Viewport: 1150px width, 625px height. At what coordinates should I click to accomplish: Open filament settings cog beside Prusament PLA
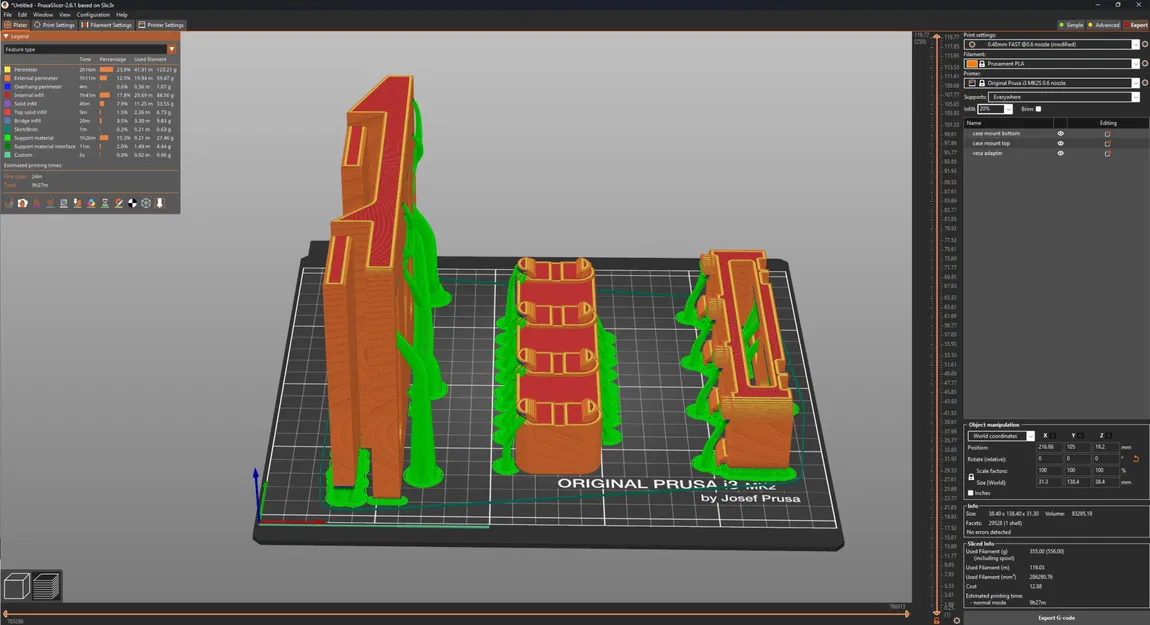click(1145, 64)
